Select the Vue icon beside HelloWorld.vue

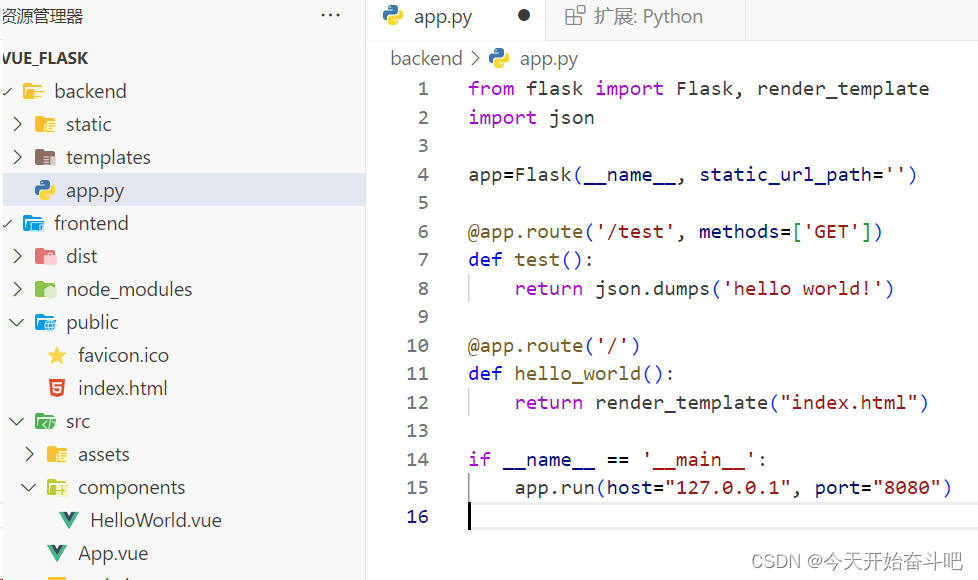pos(68,520)
